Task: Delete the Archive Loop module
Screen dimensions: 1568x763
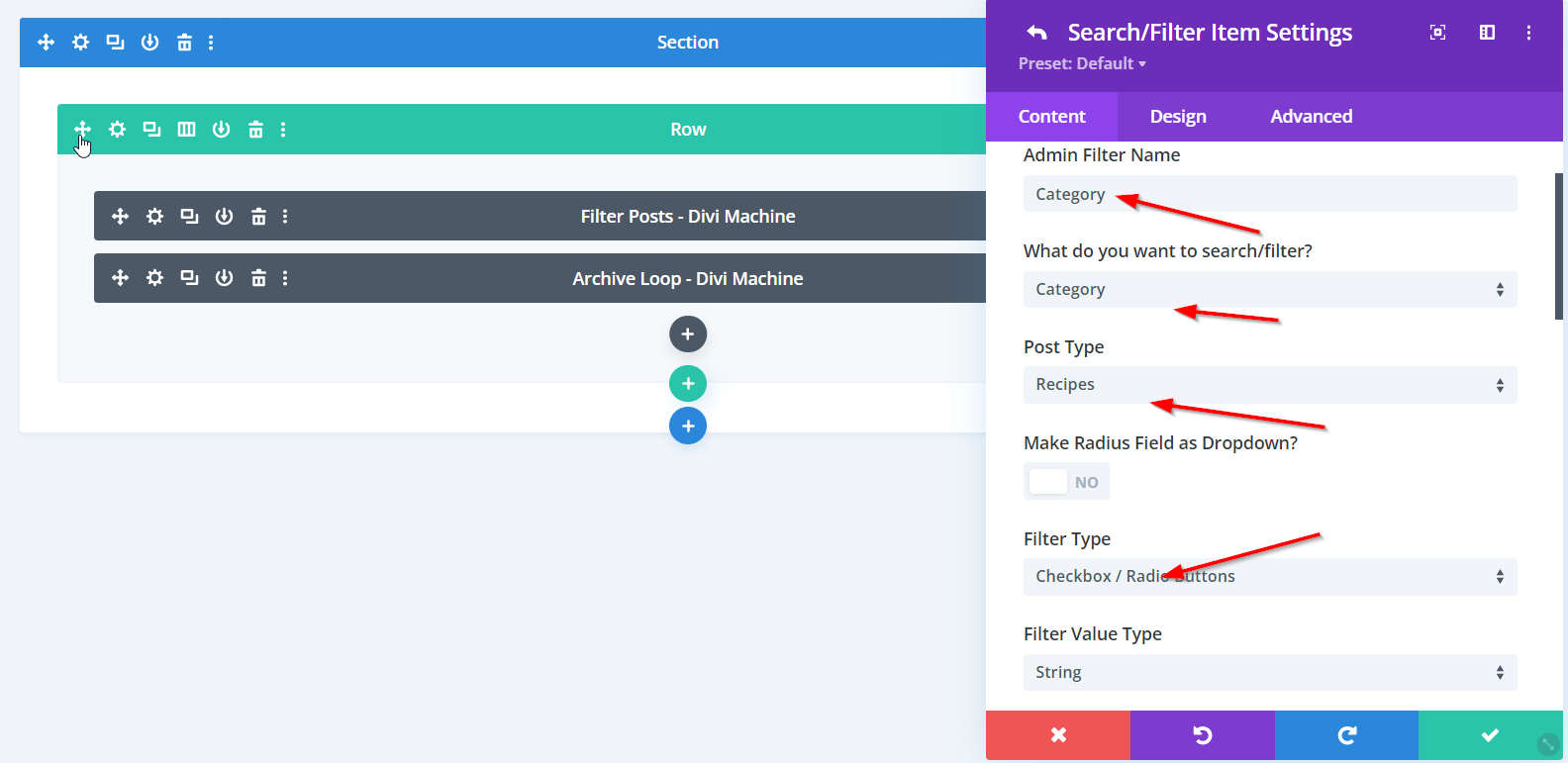Action: coord(258,278)
